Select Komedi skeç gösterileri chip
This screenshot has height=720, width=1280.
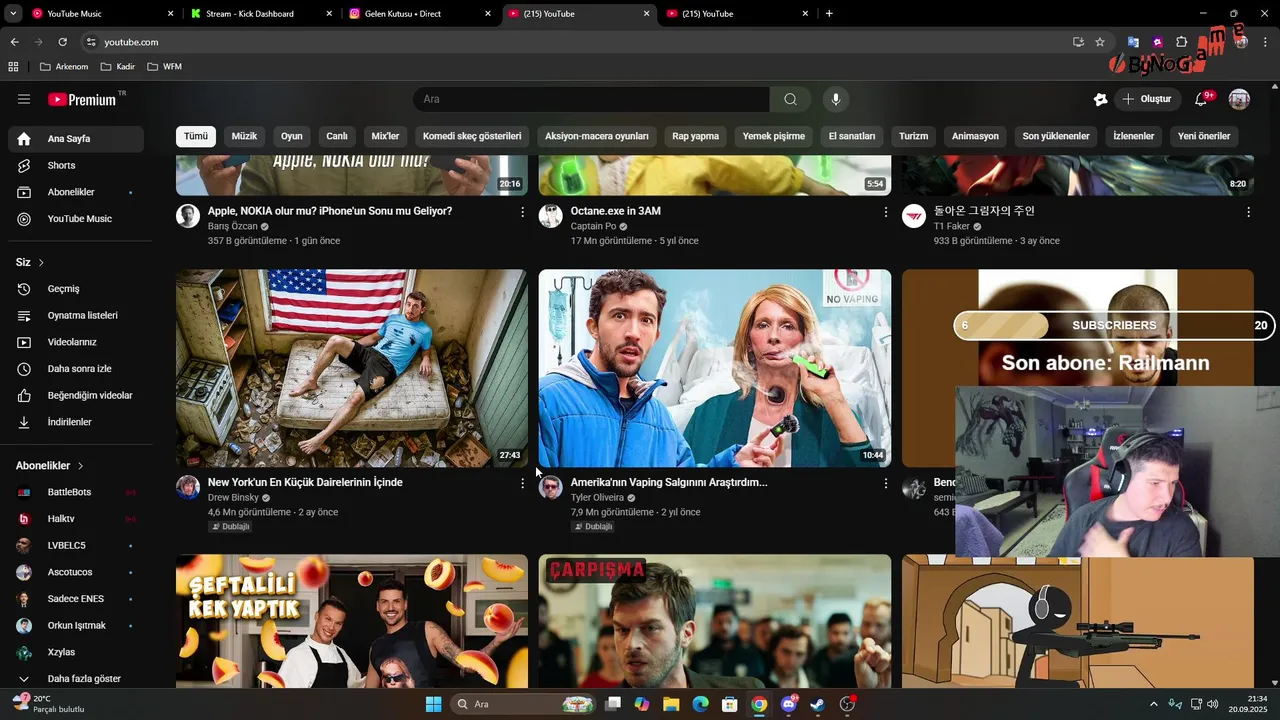point(472,136)
